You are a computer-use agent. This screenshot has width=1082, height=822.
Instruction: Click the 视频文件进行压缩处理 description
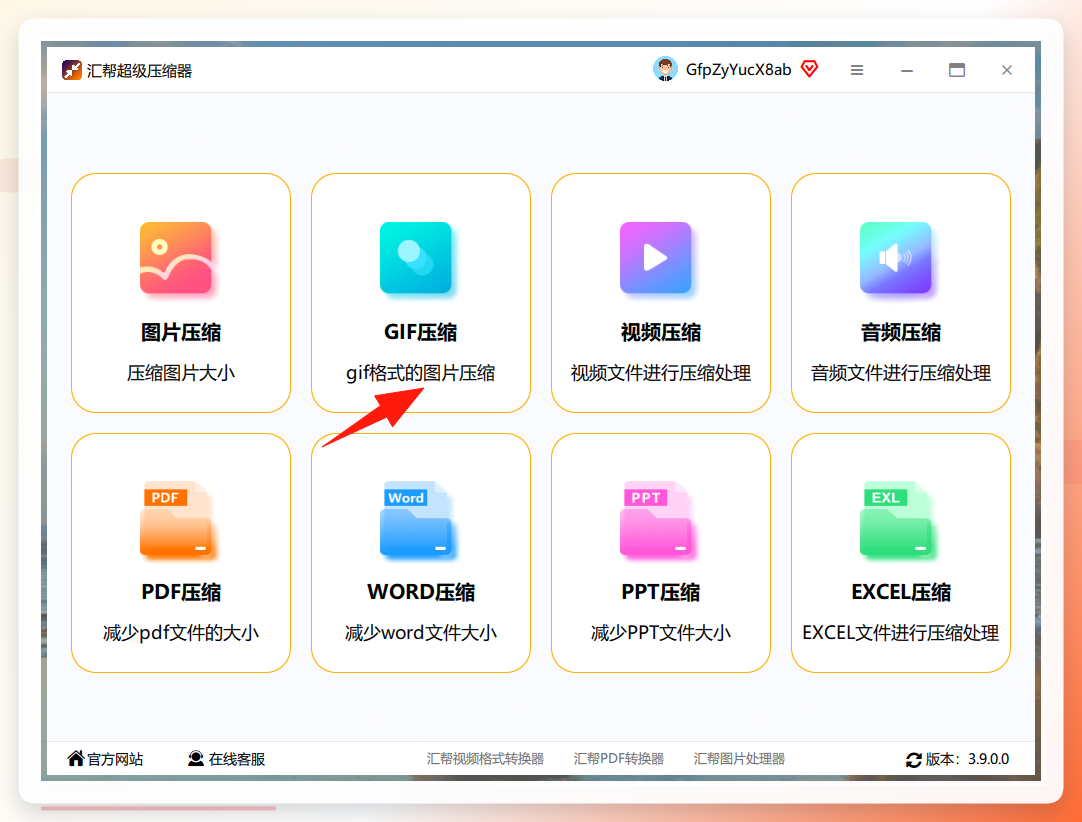coord(661,373)
